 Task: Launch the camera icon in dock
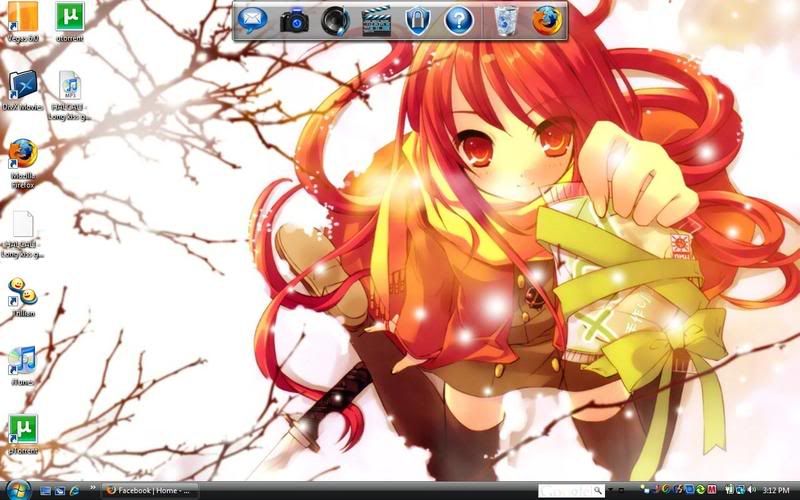coord(294,20)
